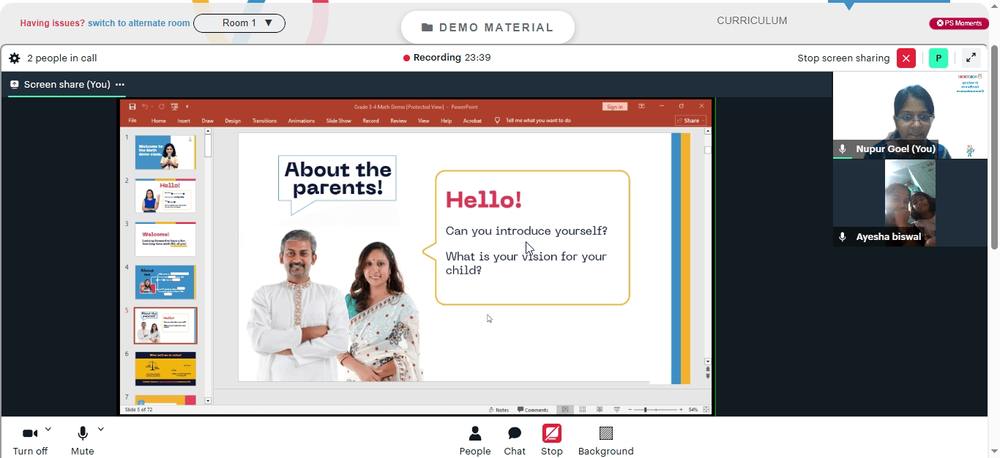Screen dimensions: 1000x458
Task: Switch to Normal view icon
Action: pos(565,410)
